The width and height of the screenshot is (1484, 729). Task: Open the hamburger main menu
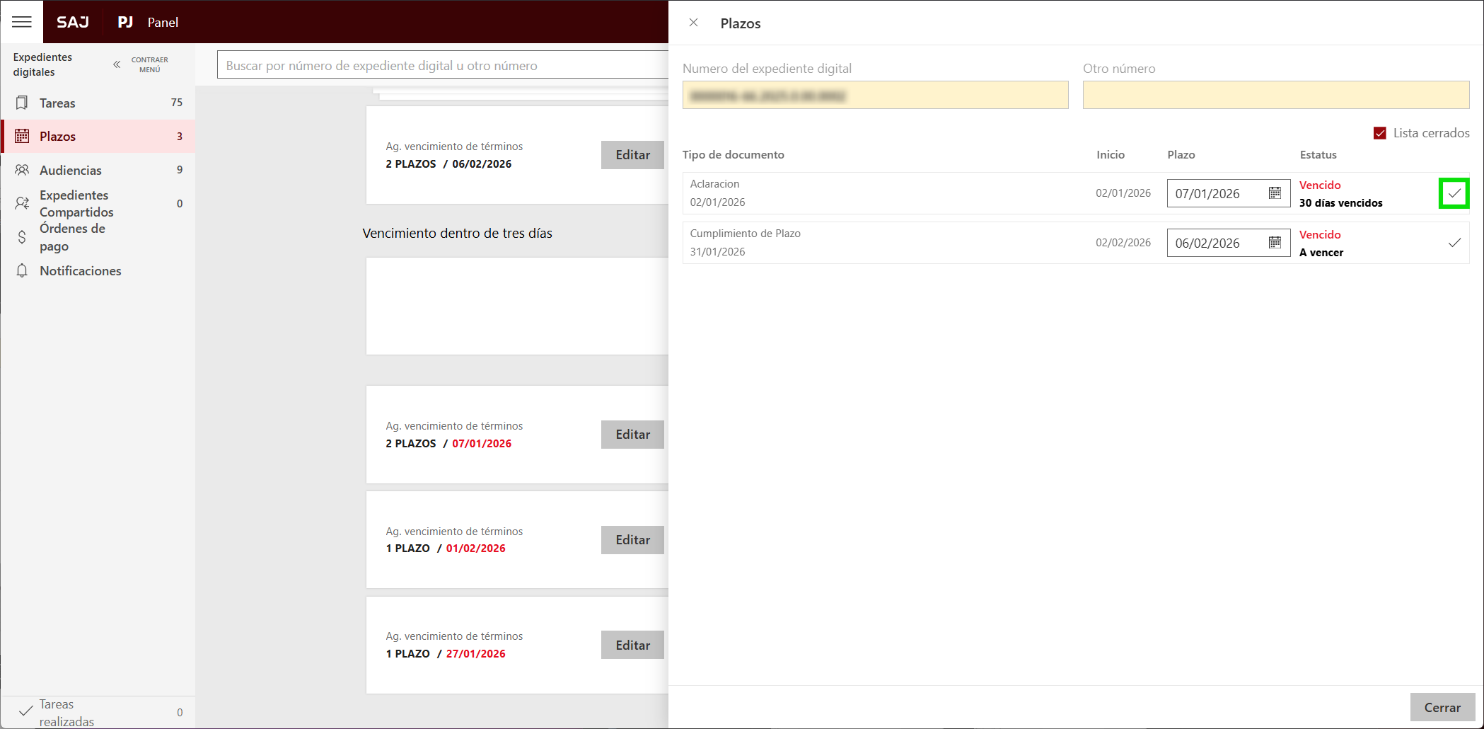point(21,21)
